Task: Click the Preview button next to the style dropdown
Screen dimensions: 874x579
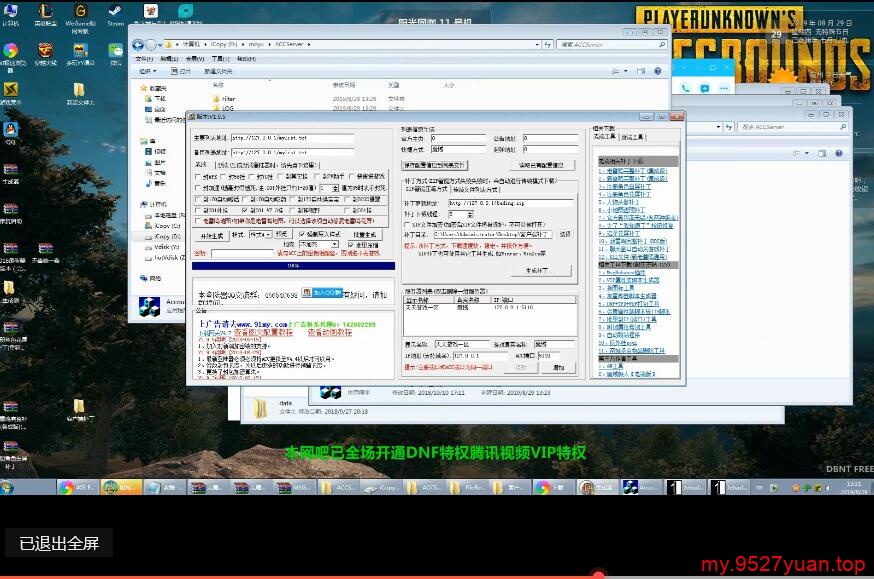Action: click(x=281, y=235)
